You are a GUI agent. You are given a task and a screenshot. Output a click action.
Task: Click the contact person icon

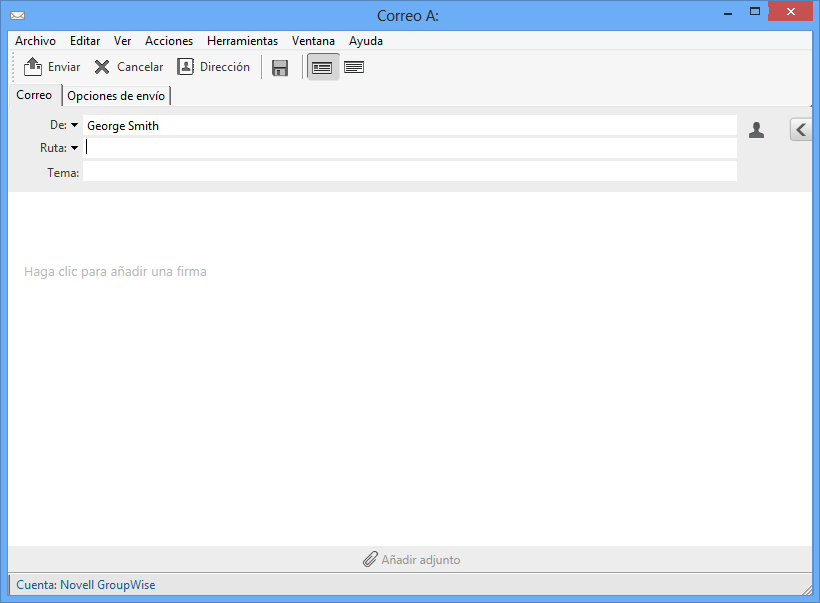point(756,130)
